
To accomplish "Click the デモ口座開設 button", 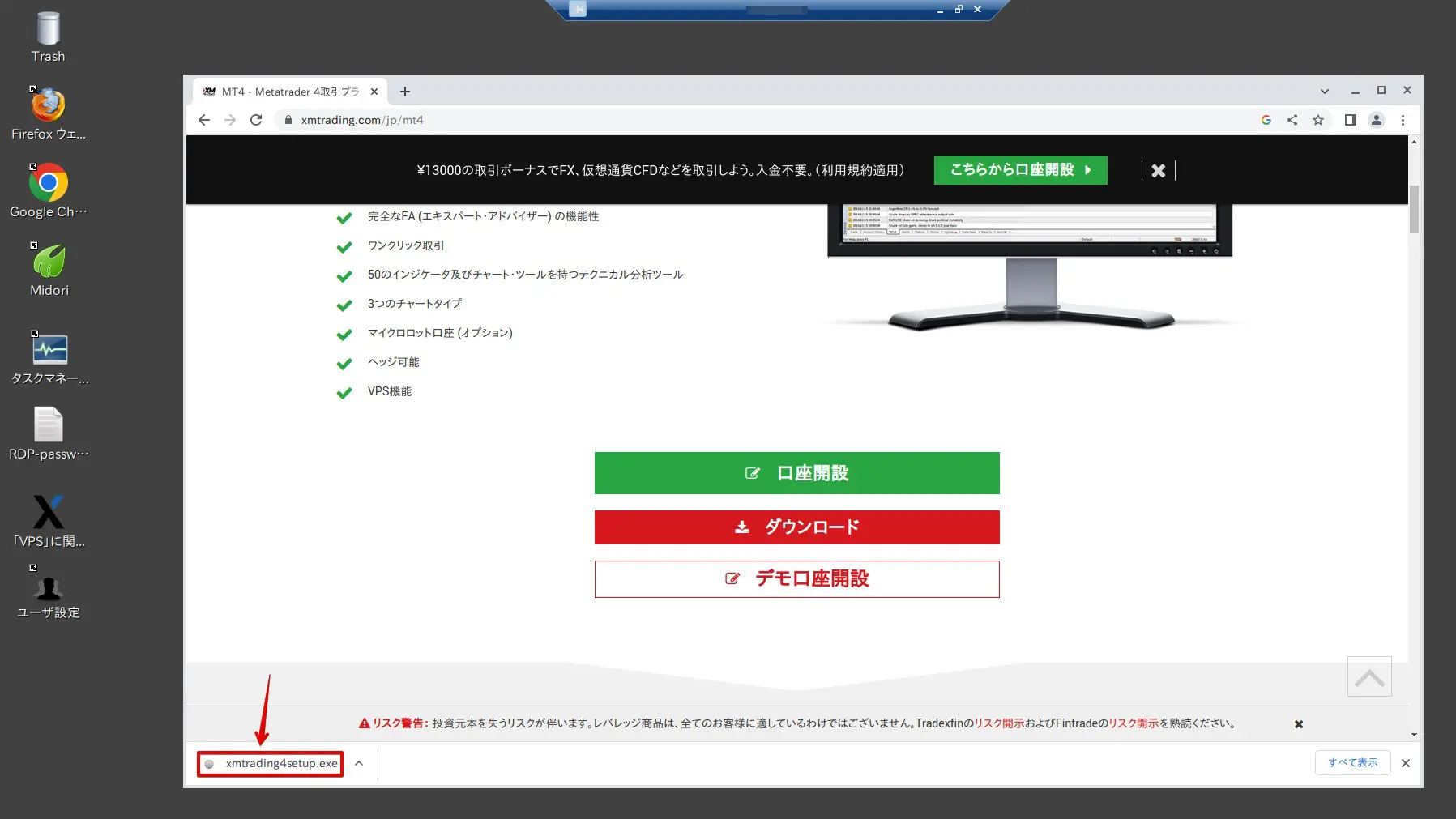I will (796, 579).
